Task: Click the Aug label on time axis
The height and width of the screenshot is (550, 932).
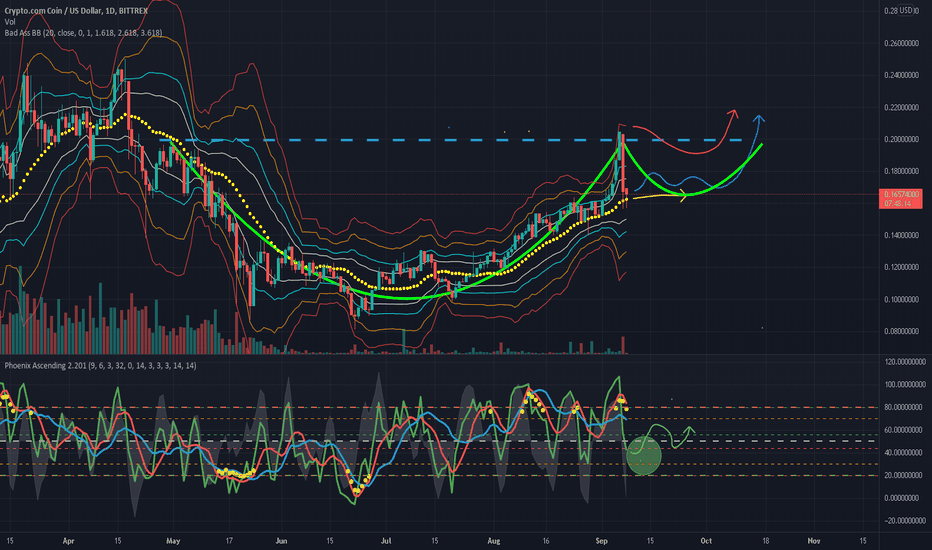Action: coord(493,541)
